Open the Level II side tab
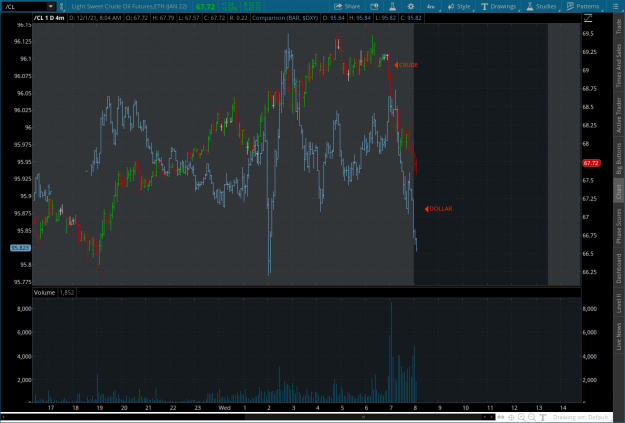Image resolution: width=625 pixels, height=423 pixels. tap(619, 303)
